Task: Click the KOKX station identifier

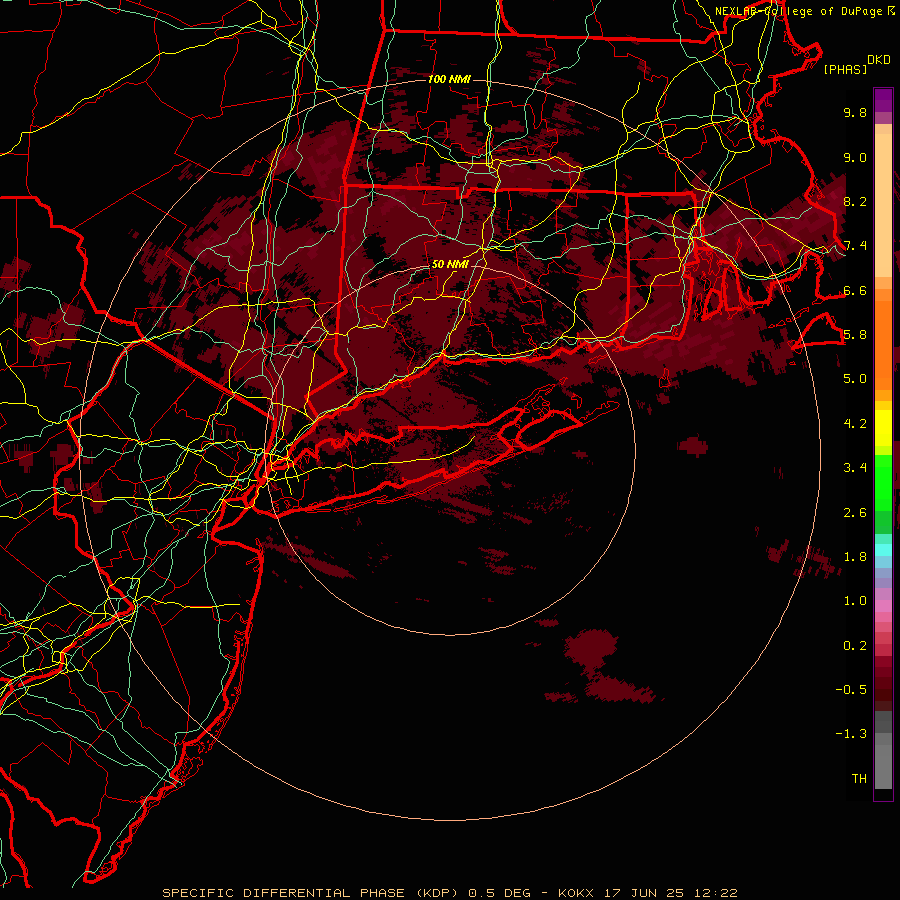Action: (x=574, y=893)
